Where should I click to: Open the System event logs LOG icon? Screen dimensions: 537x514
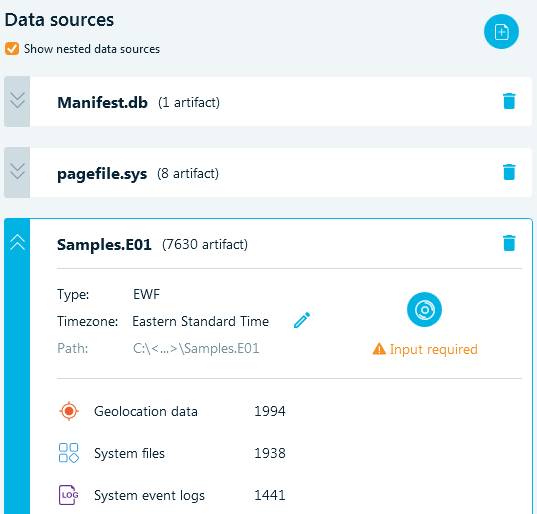[x=68, y=495]
